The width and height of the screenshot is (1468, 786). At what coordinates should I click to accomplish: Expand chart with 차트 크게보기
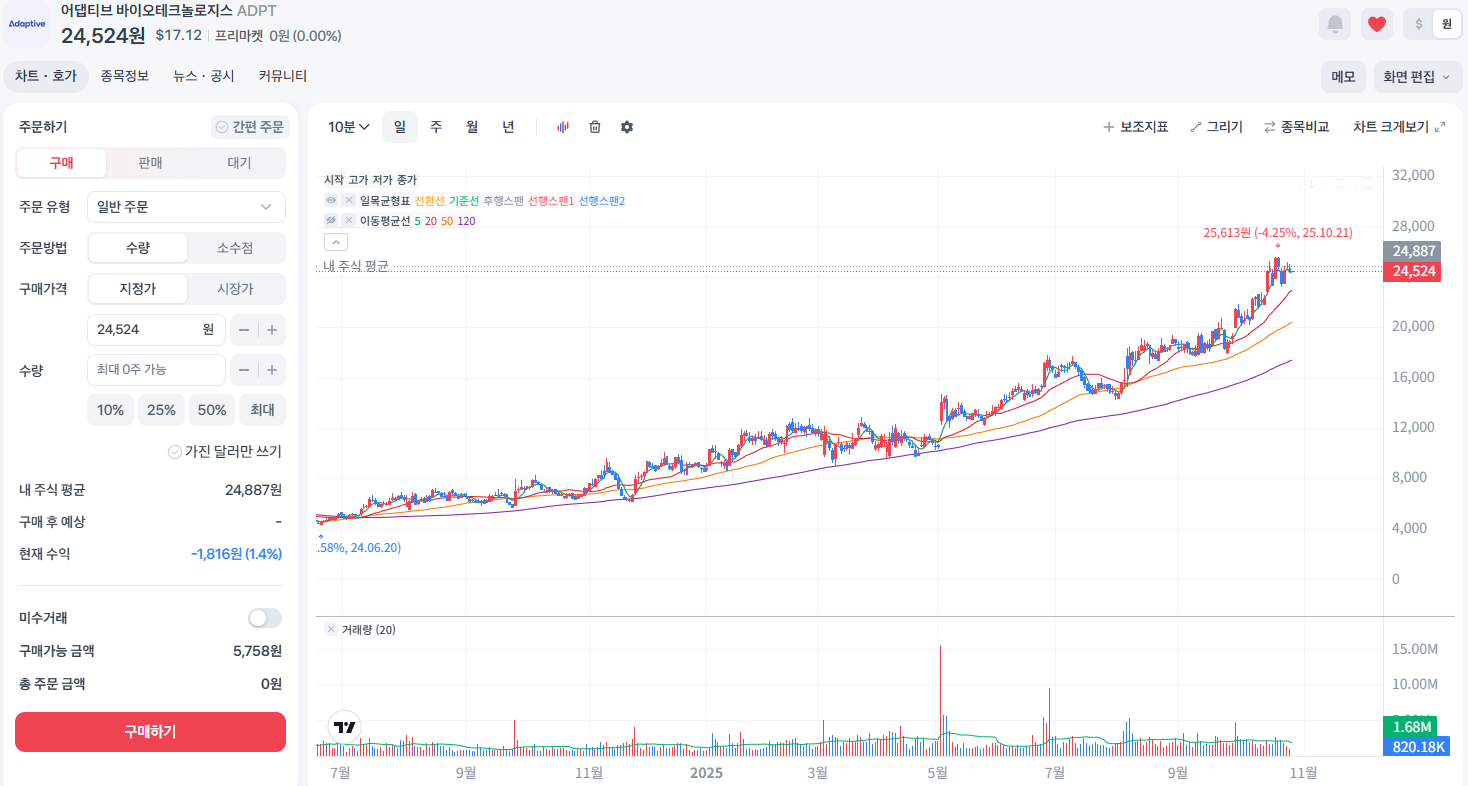[x=1399, y=127]
